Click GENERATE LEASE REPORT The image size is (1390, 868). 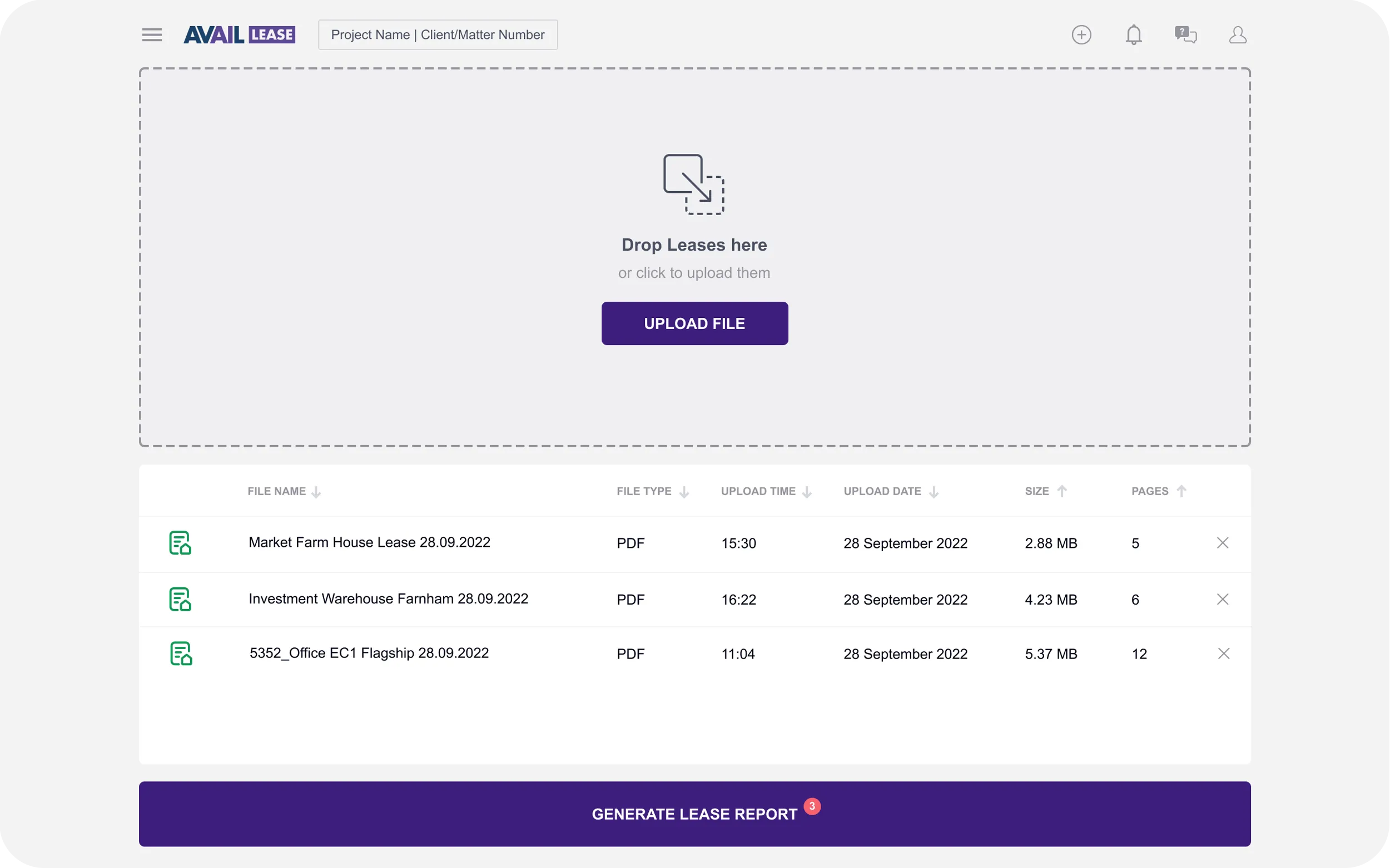(x=694, y=814)
